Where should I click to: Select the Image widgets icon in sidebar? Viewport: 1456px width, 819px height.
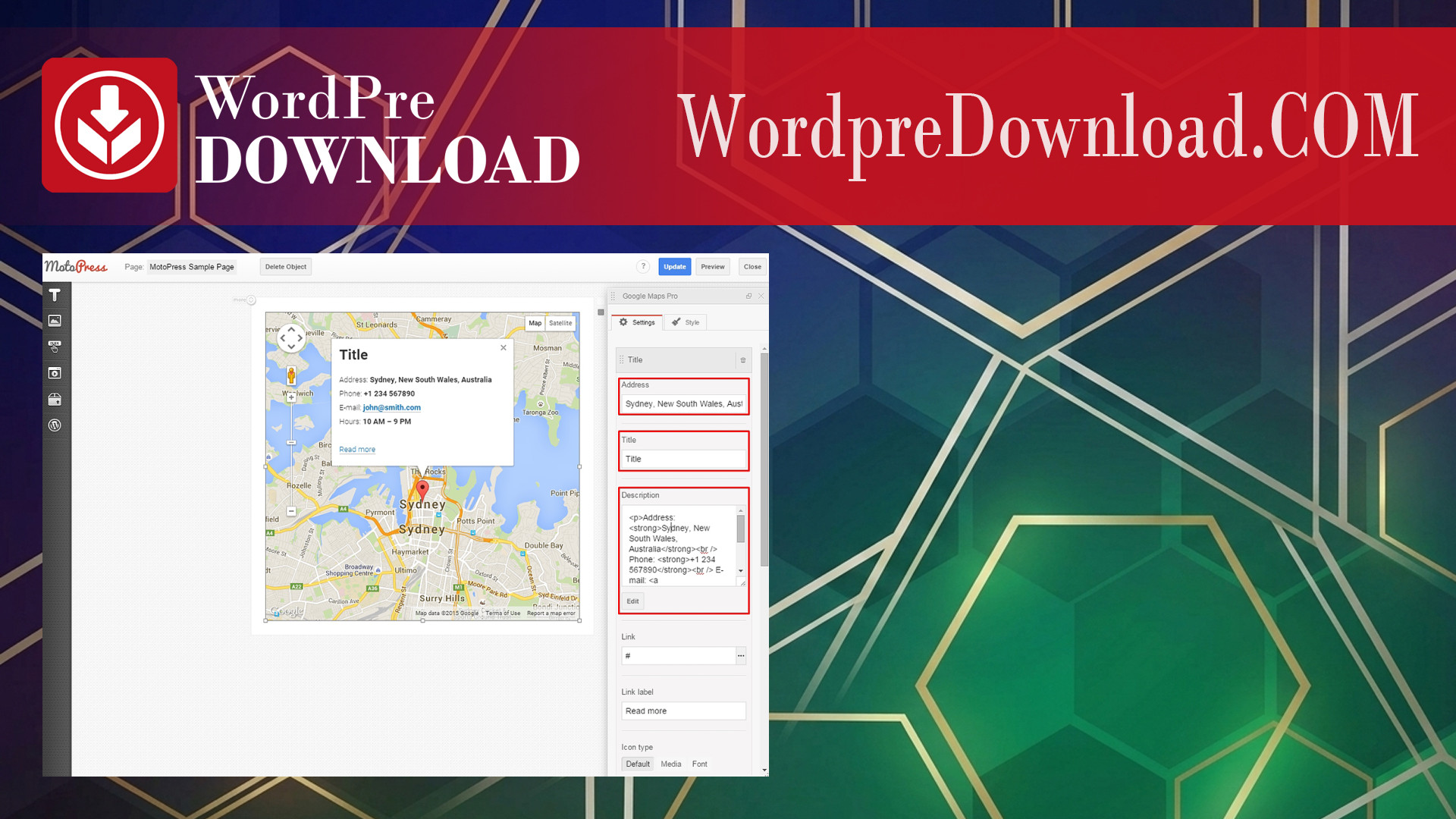pyautogui.click(x=55, y=321)
